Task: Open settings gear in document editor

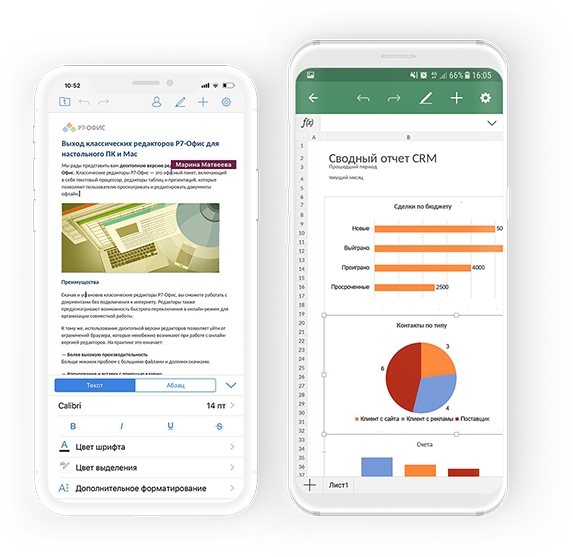Action: click(226, 102)
